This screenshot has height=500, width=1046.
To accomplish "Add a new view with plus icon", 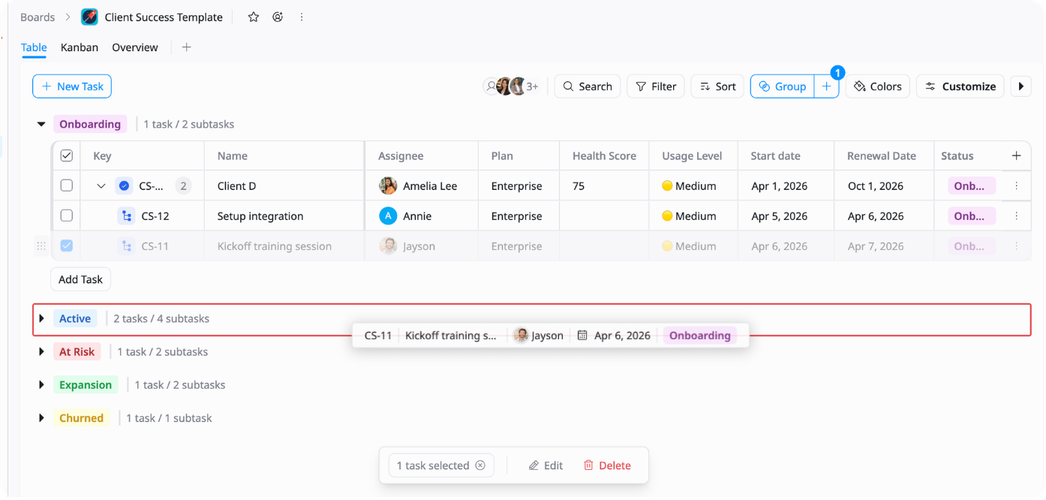I will pyautogui.click(x=187, y=47).
